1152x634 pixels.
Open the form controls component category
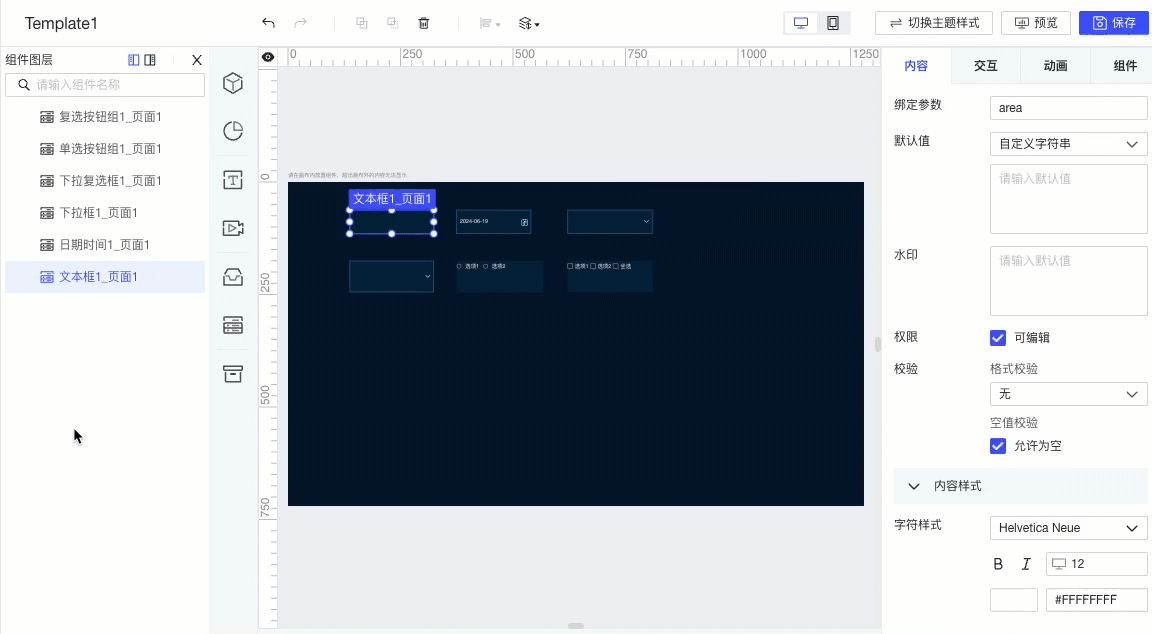tap(233, 325)
